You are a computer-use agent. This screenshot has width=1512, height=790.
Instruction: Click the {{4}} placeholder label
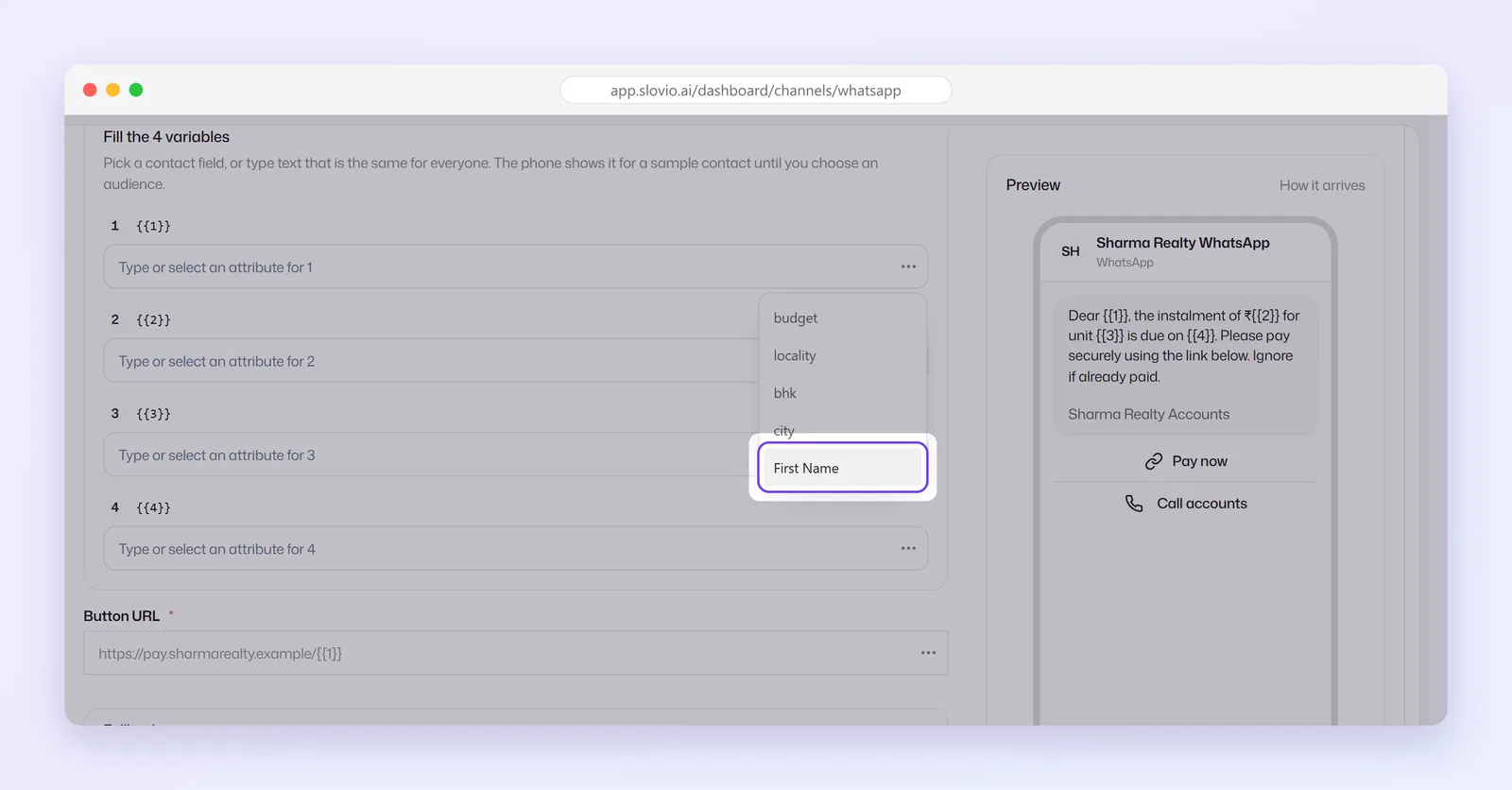153,507
